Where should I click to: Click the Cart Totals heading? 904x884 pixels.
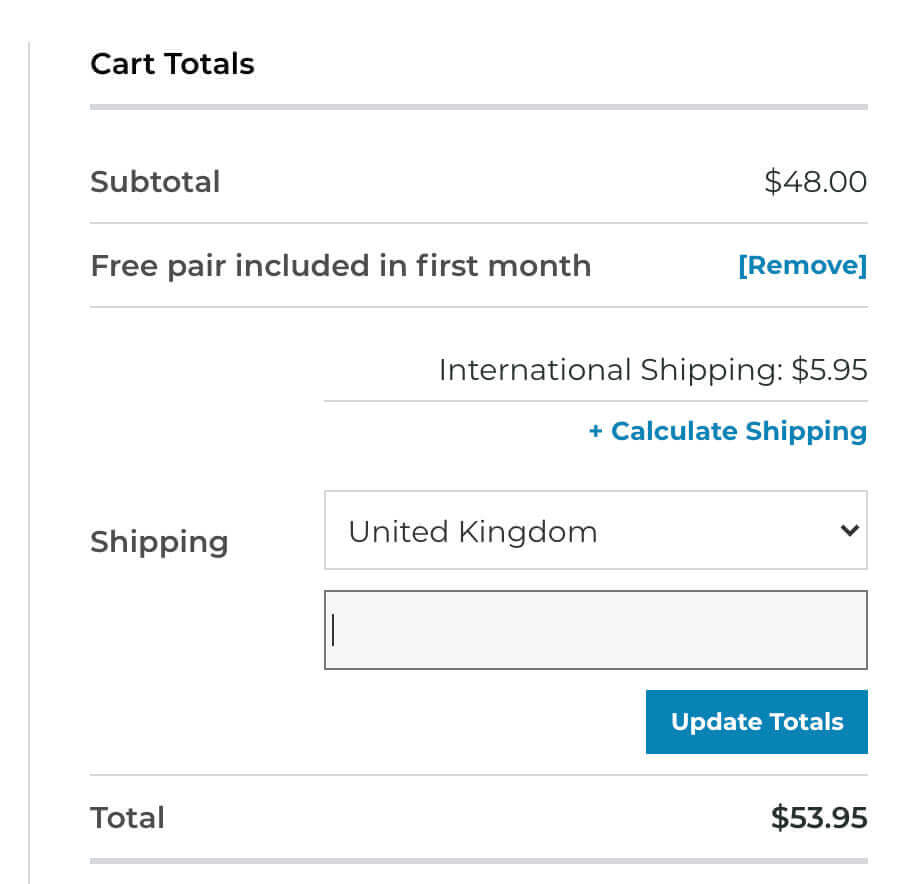click(x=172, y=63)
